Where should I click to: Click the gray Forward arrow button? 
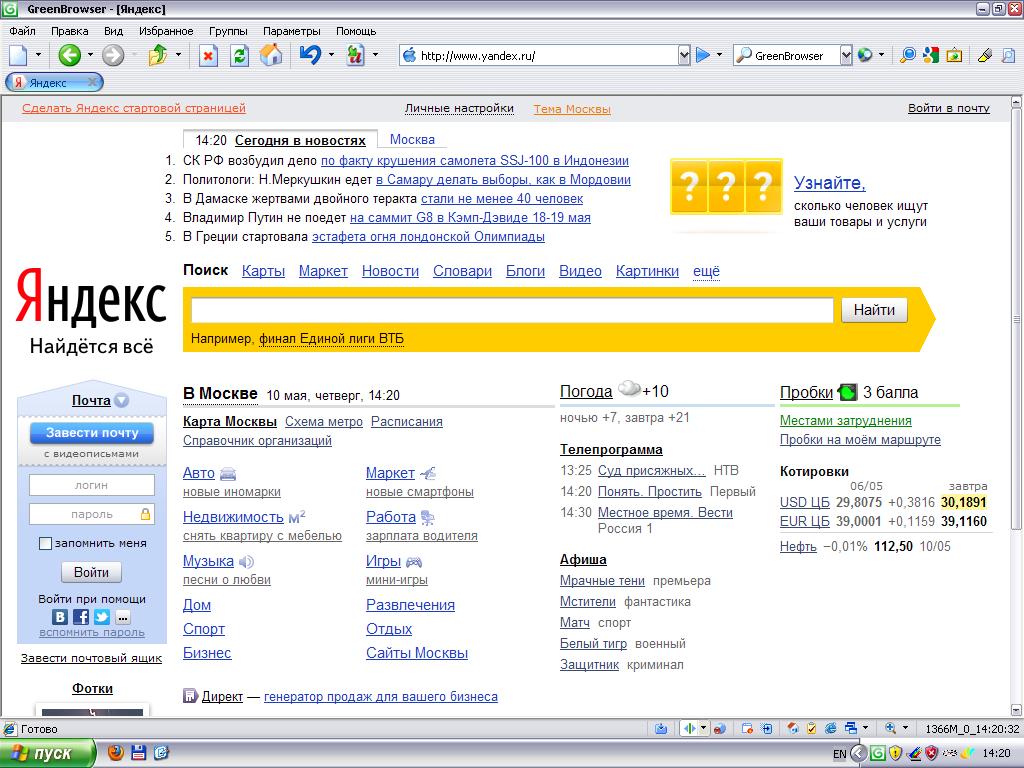(x=112, y=56)
